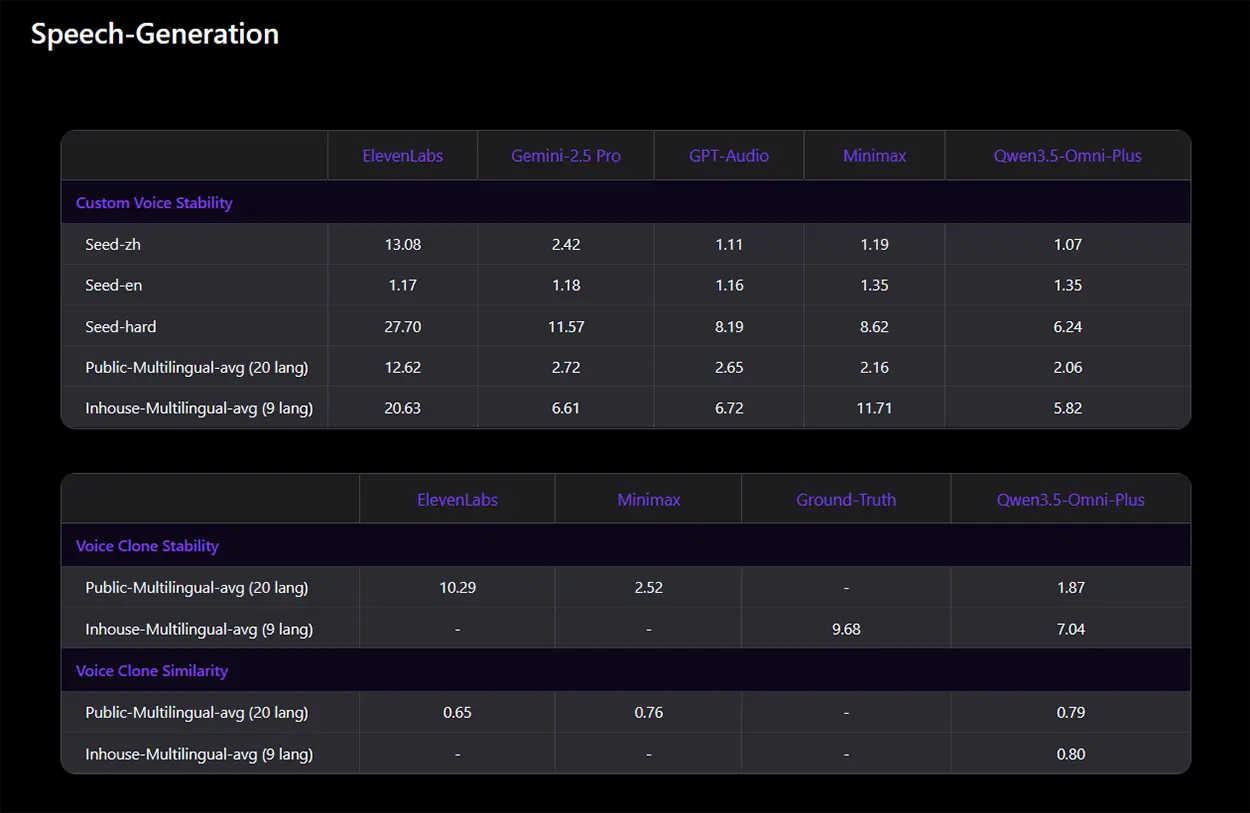The height and width of the screenshot is (813, 1250).
Task: Click the 27.70 Seed-hard value cell
Action: tap(402, 327)
